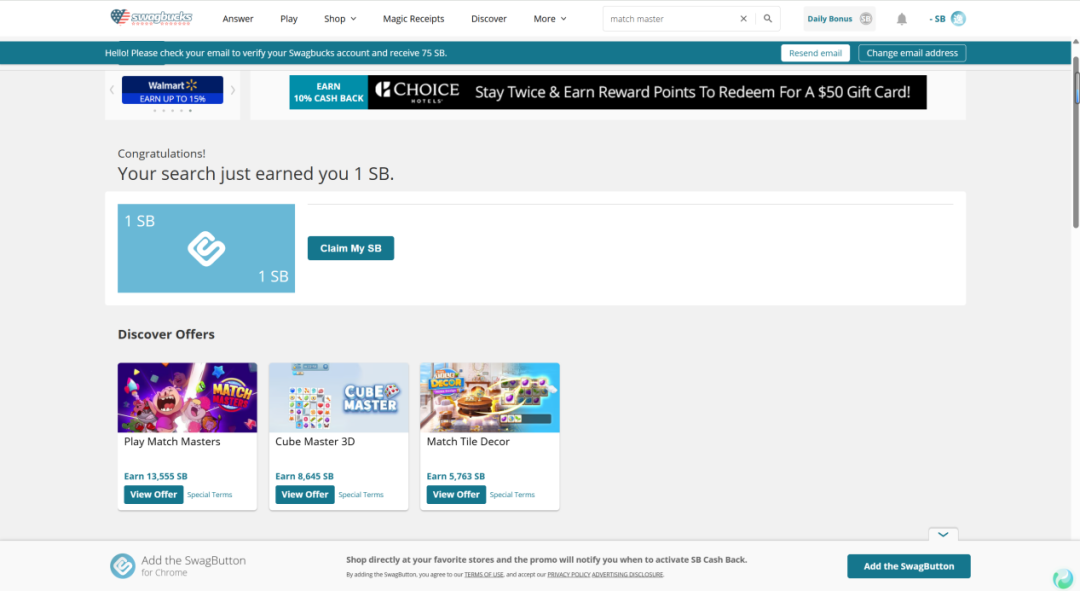Click the SwagButton logo in bottom banner
Screen dimensions: 1080x591
123,566
